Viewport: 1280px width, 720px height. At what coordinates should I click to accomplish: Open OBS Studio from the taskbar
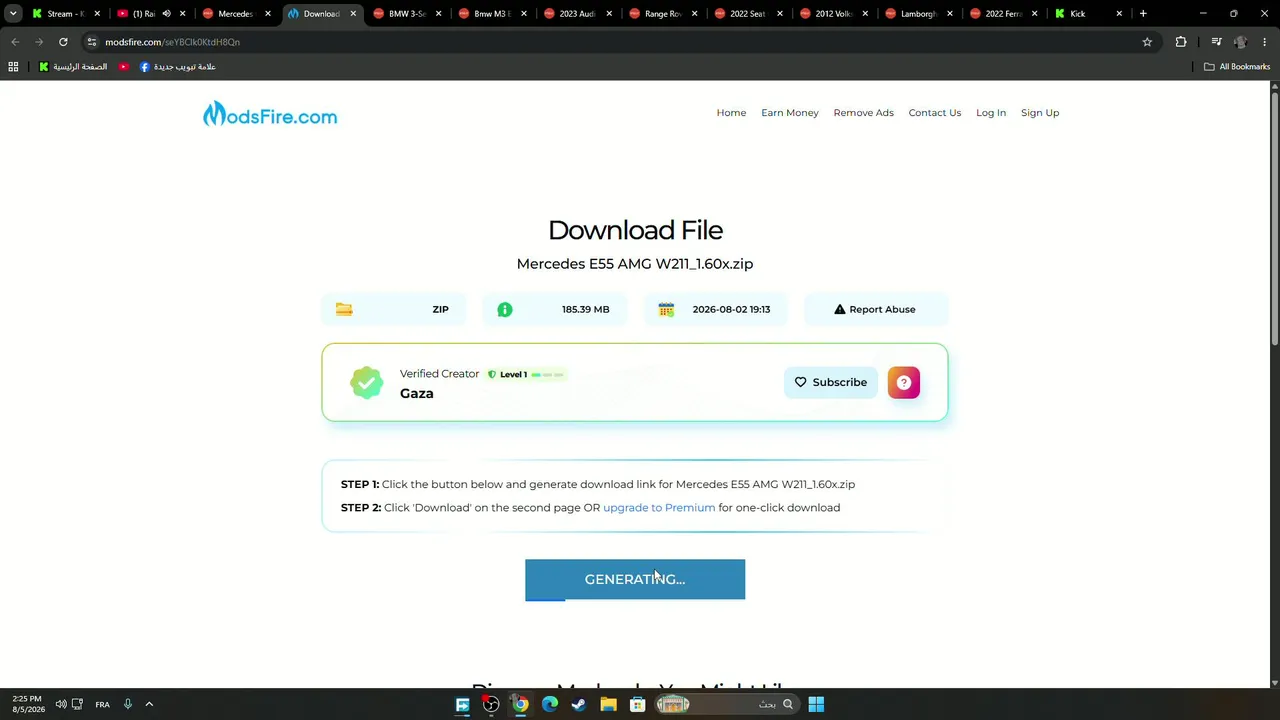(491, 704)
